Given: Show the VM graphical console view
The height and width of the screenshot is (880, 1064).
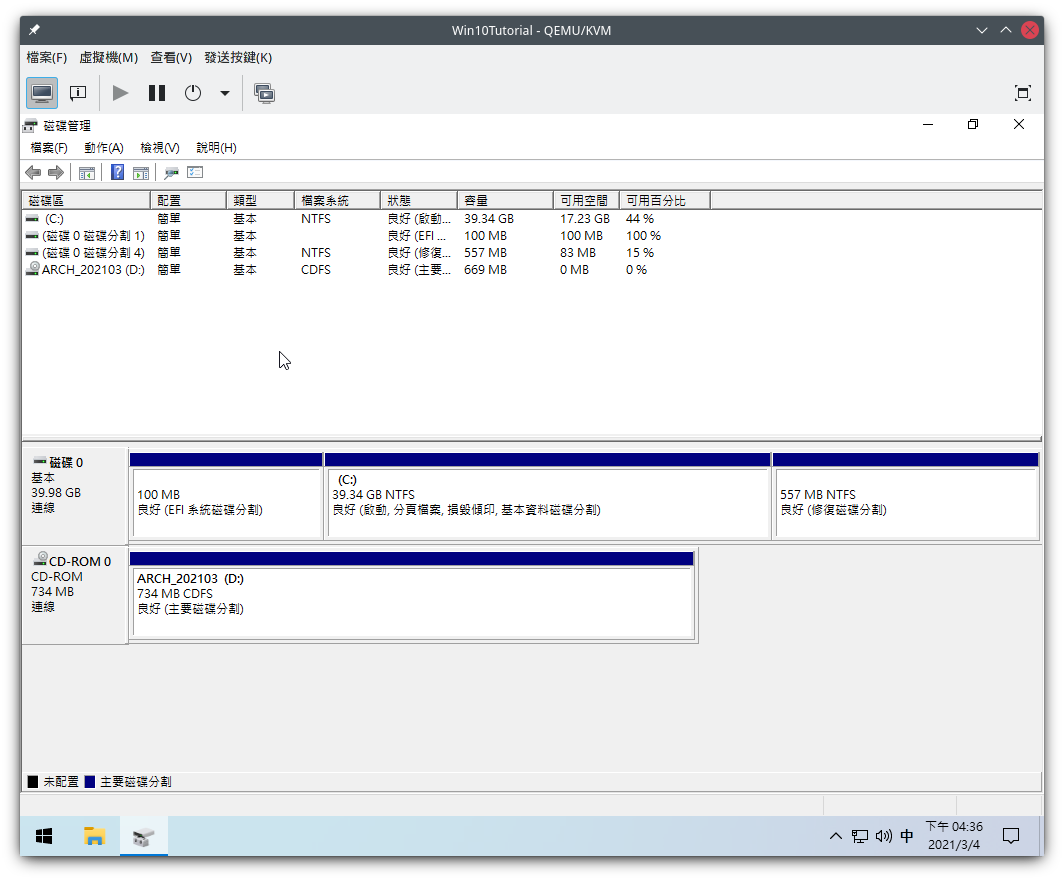Looking at the screenshot, I should 42,93.
